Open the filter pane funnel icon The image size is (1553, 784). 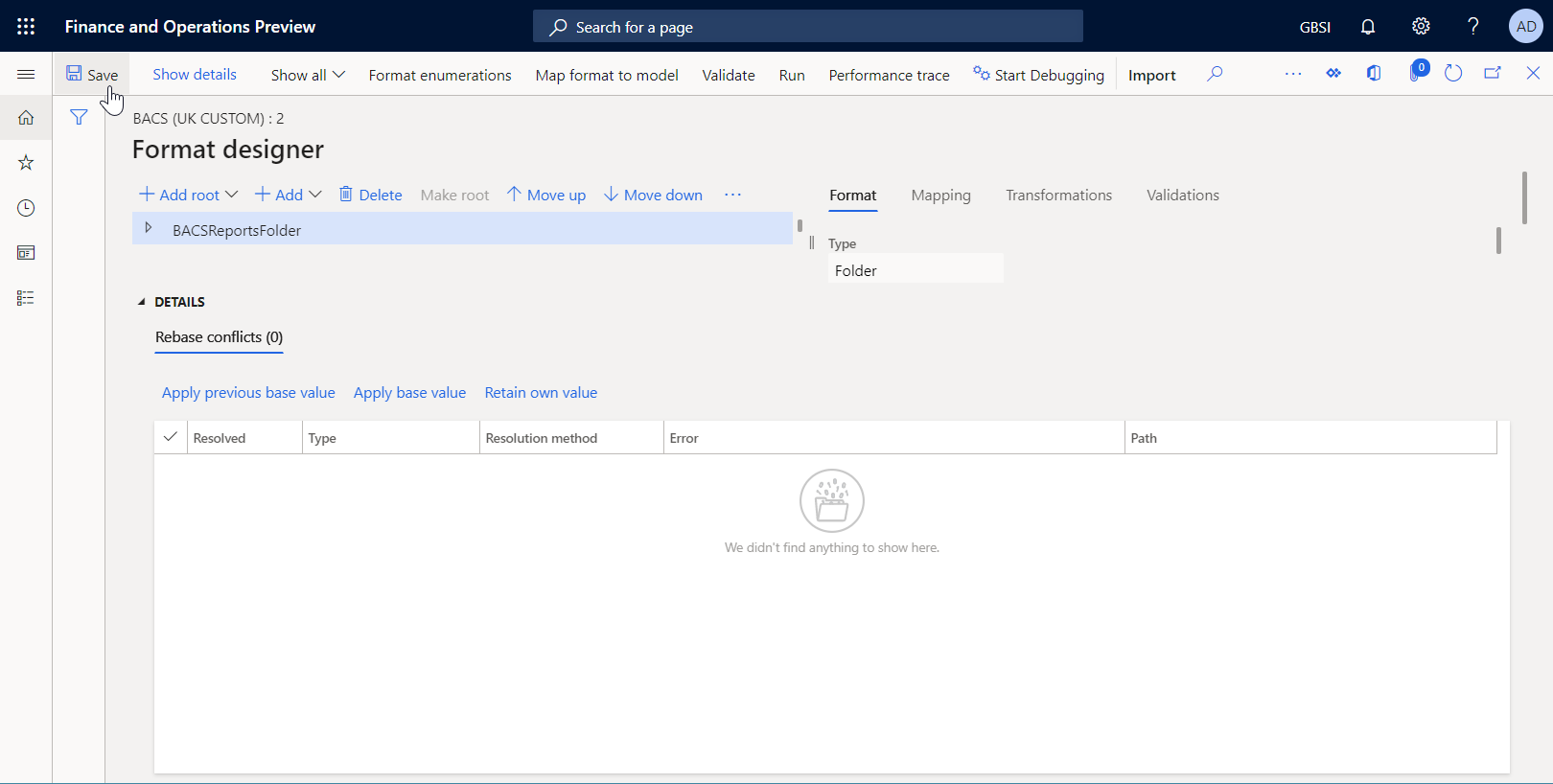[x=79, y=117]
